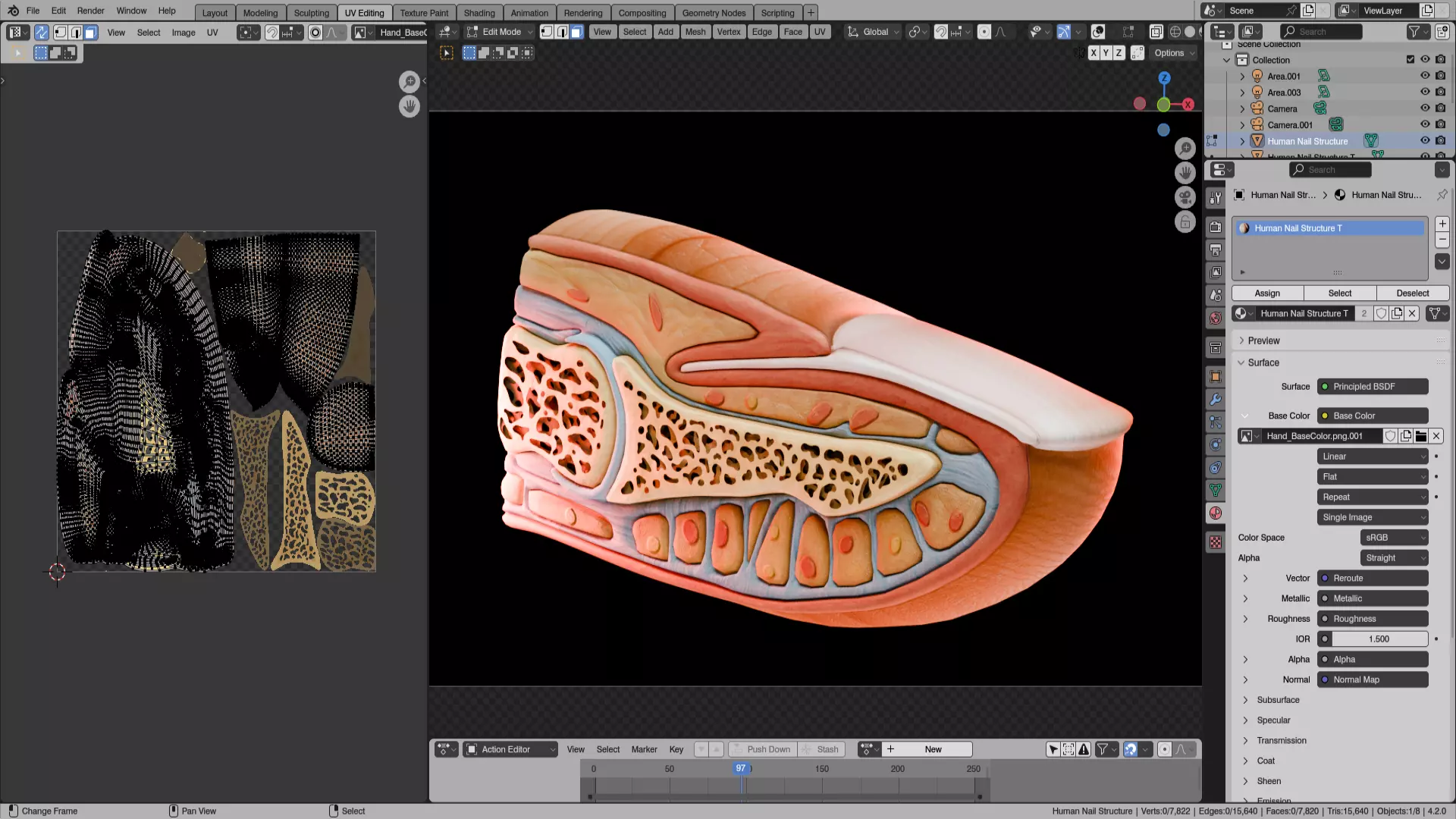This screenshot has width=1456, height=819.
Task: Open the Modifiers wrench properties tab
Action: 1216,399
